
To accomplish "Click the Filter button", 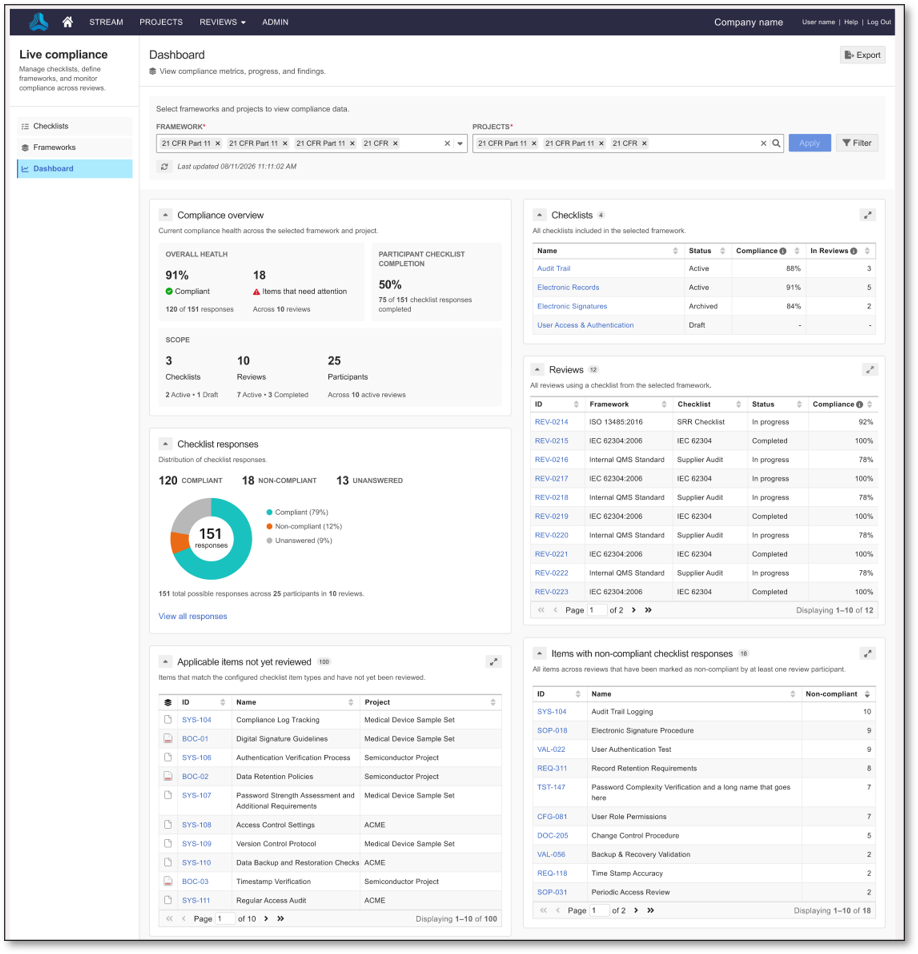I will coord(857,143).
